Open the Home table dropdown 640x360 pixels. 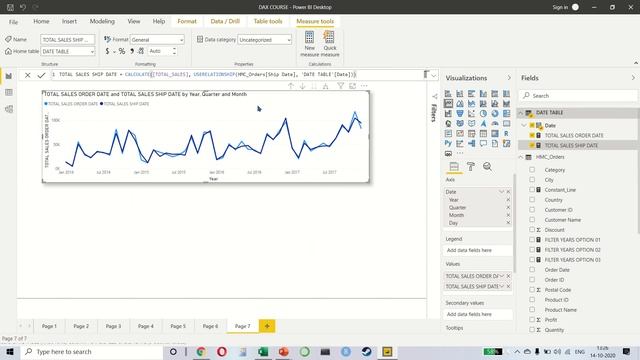point(68,51)
